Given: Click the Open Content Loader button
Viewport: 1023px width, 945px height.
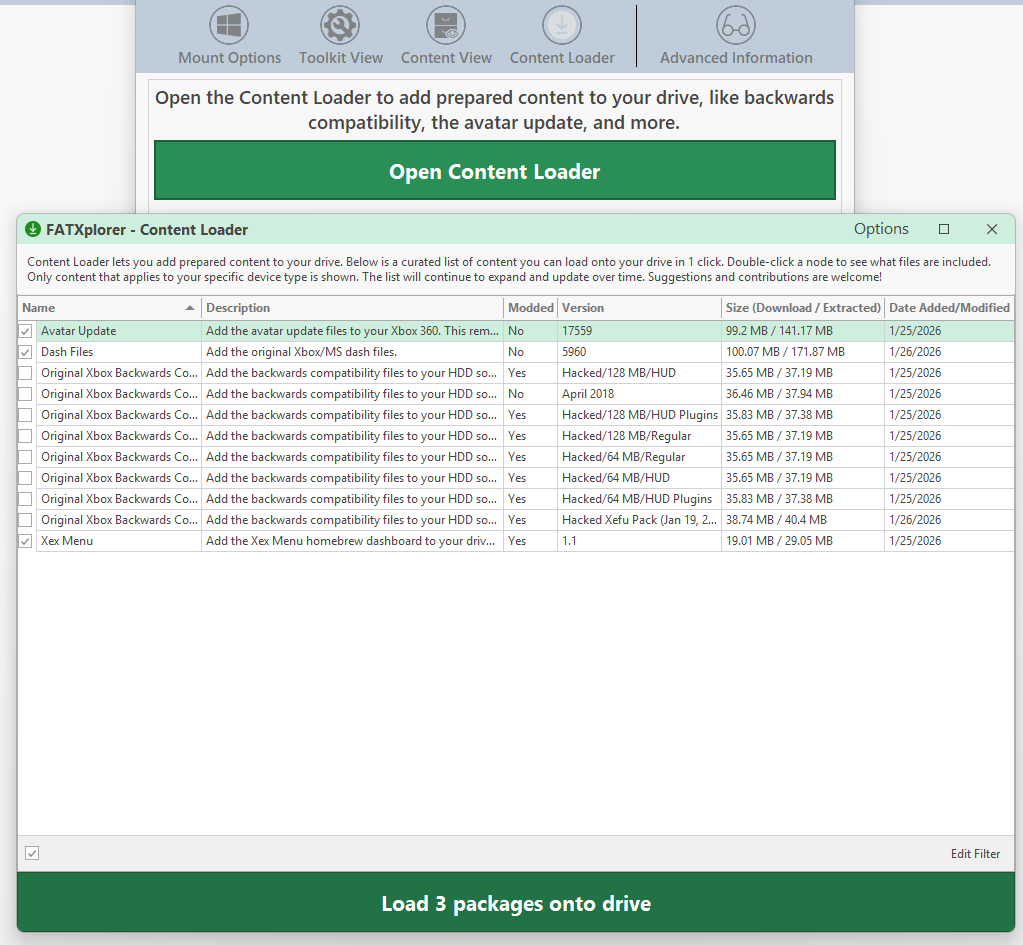Looking at the screenshot, I should pos(495,170).
